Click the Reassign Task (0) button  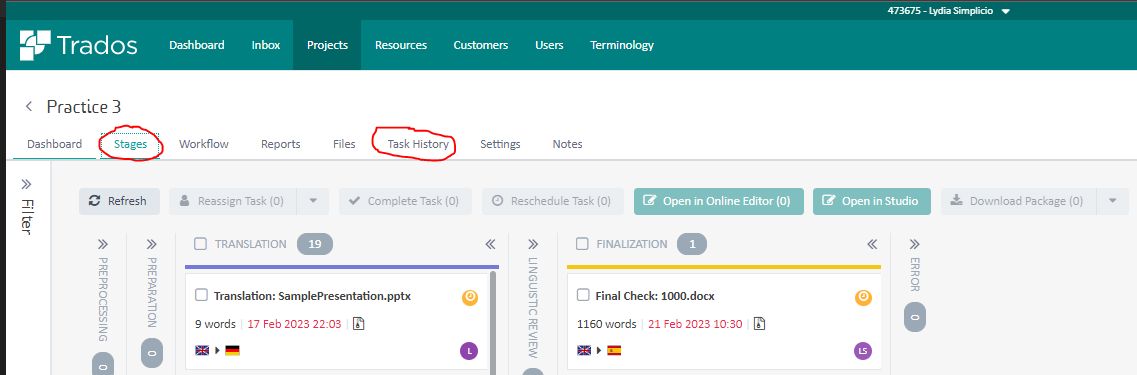coord(233,201)
